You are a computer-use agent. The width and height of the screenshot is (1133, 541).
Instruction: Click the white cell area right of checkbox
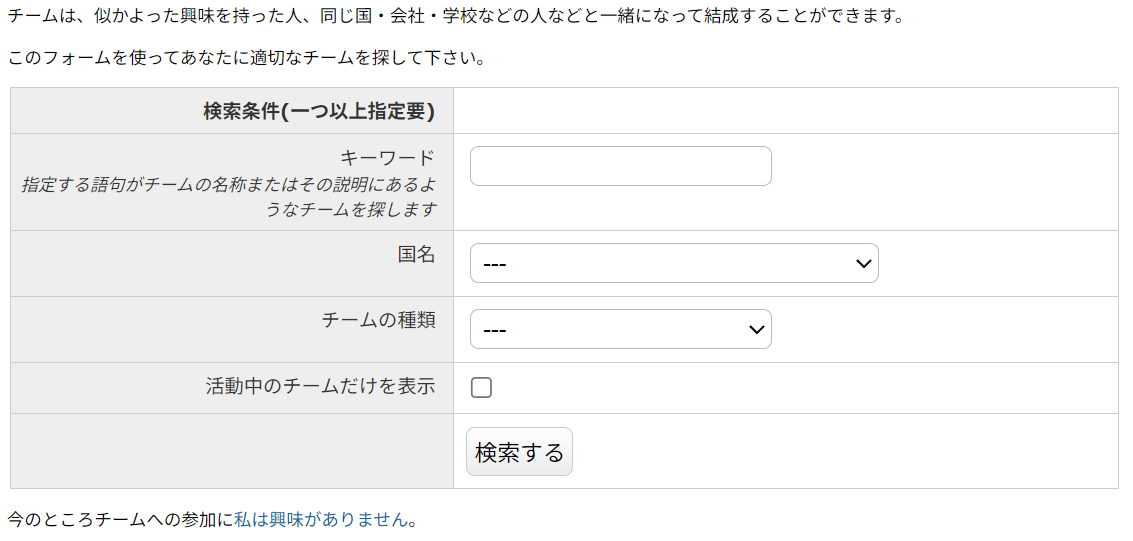tap(800, 388)
